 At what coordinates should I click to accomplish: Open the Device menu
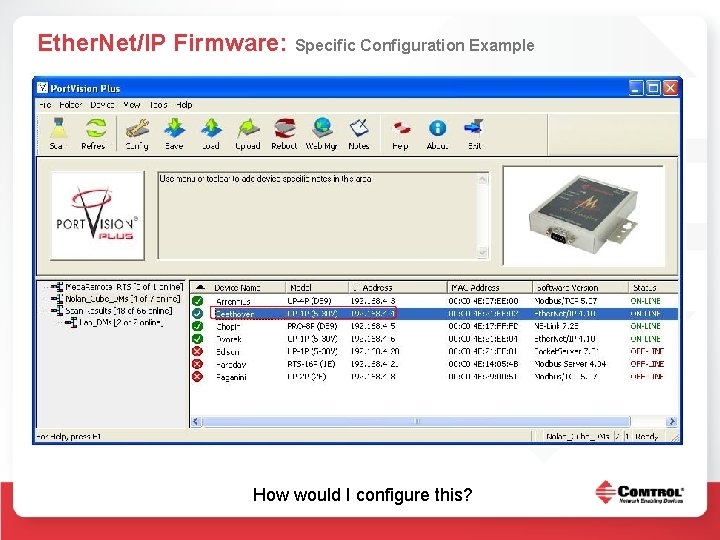pos(102,105)
